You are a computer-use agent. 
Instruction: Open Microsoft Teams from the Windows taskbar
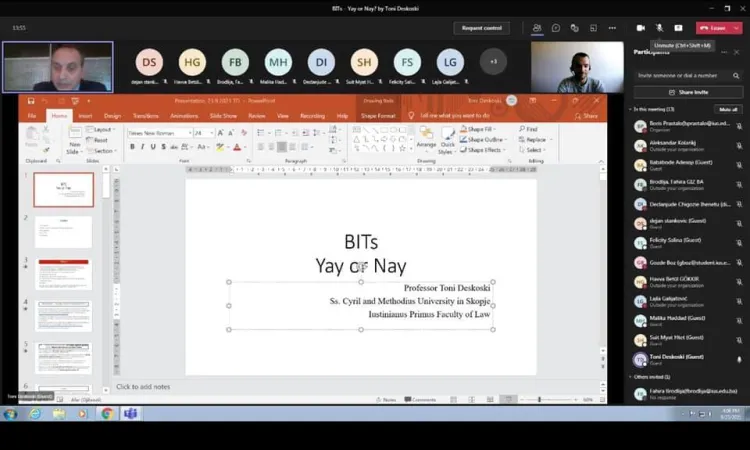coord(129,414)
